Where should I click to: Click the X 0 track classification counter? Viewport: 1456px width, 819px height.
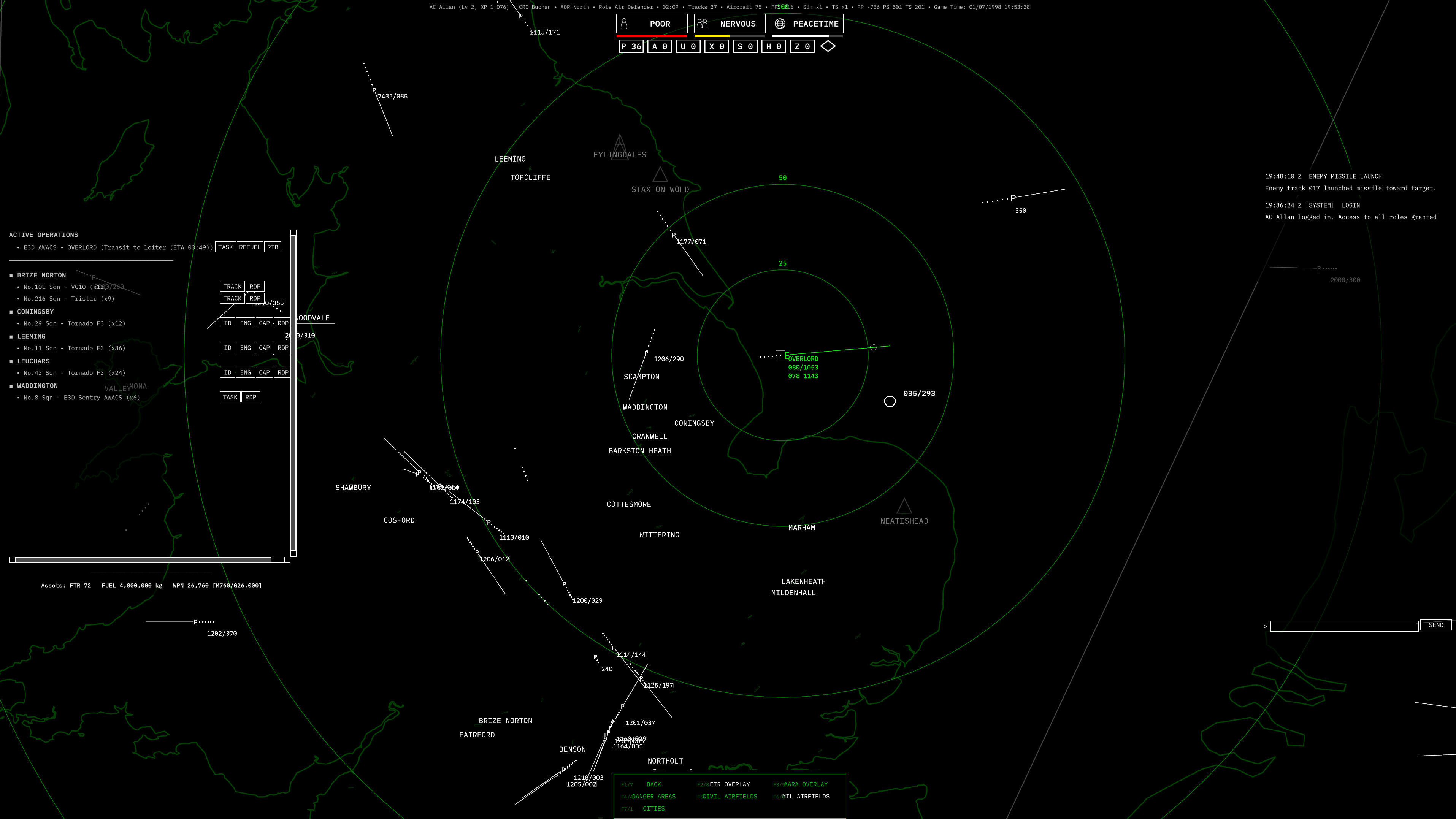(717, 46)
